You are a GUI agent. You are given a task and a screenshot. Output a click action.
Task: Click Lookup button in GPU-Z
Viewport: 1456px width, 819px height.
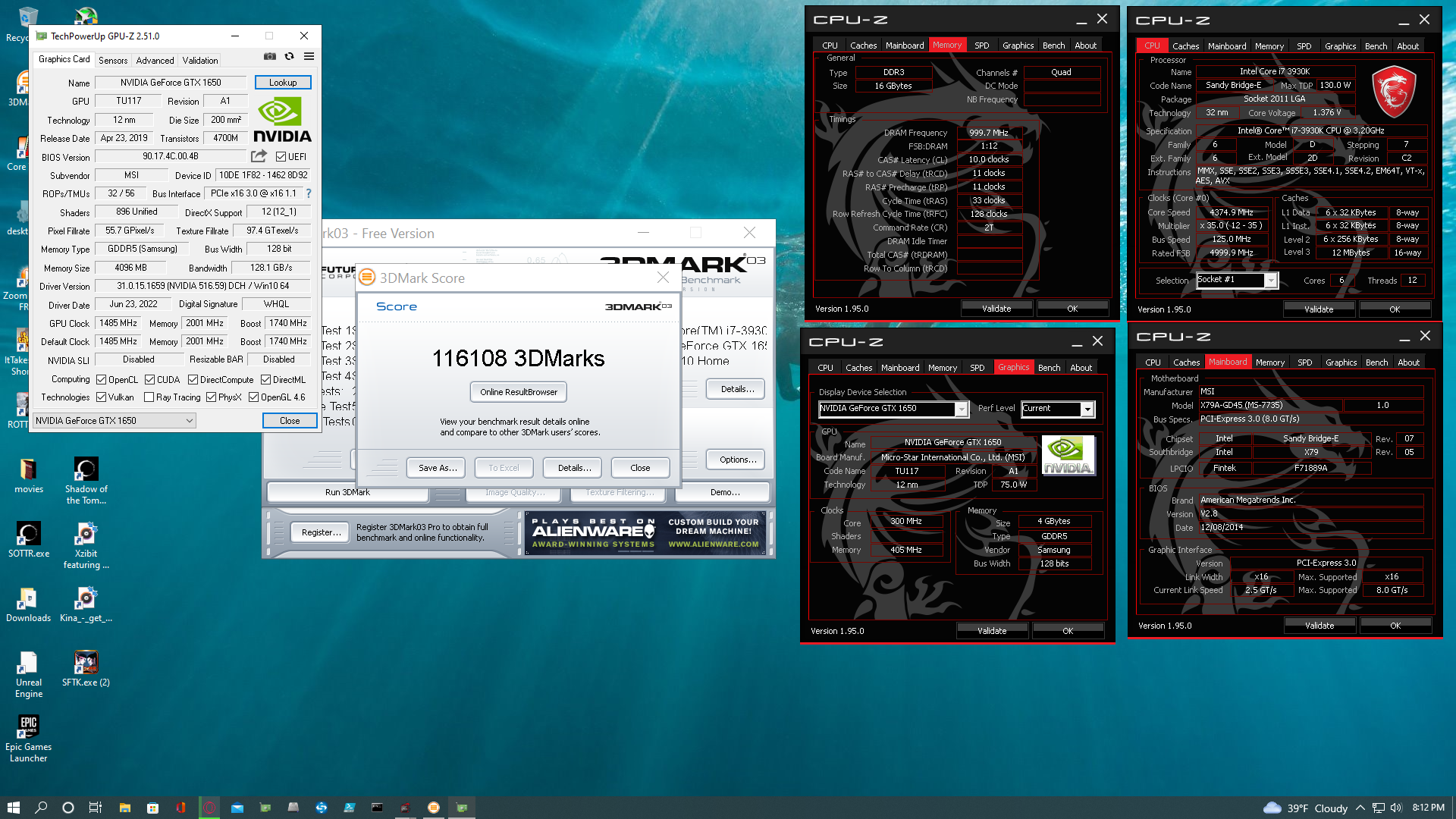[283, 83]
